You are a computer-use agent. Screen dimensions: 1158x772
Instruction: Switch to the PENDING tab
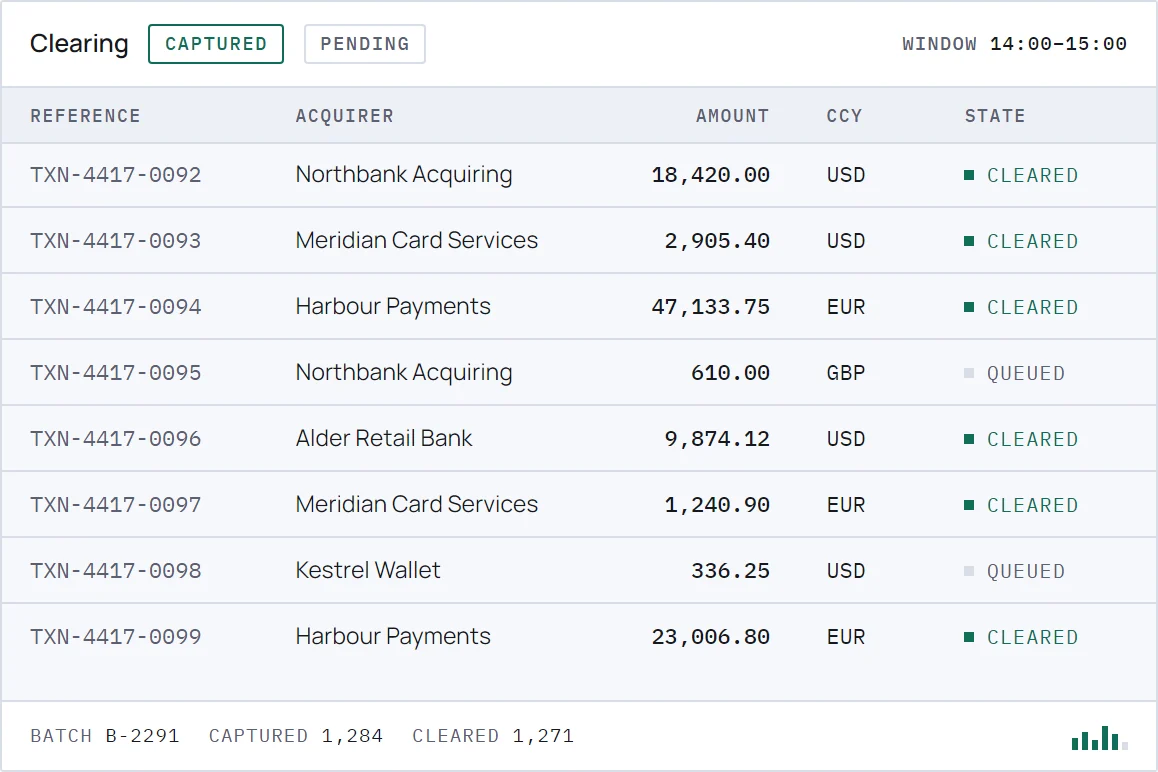pos(365,44)
